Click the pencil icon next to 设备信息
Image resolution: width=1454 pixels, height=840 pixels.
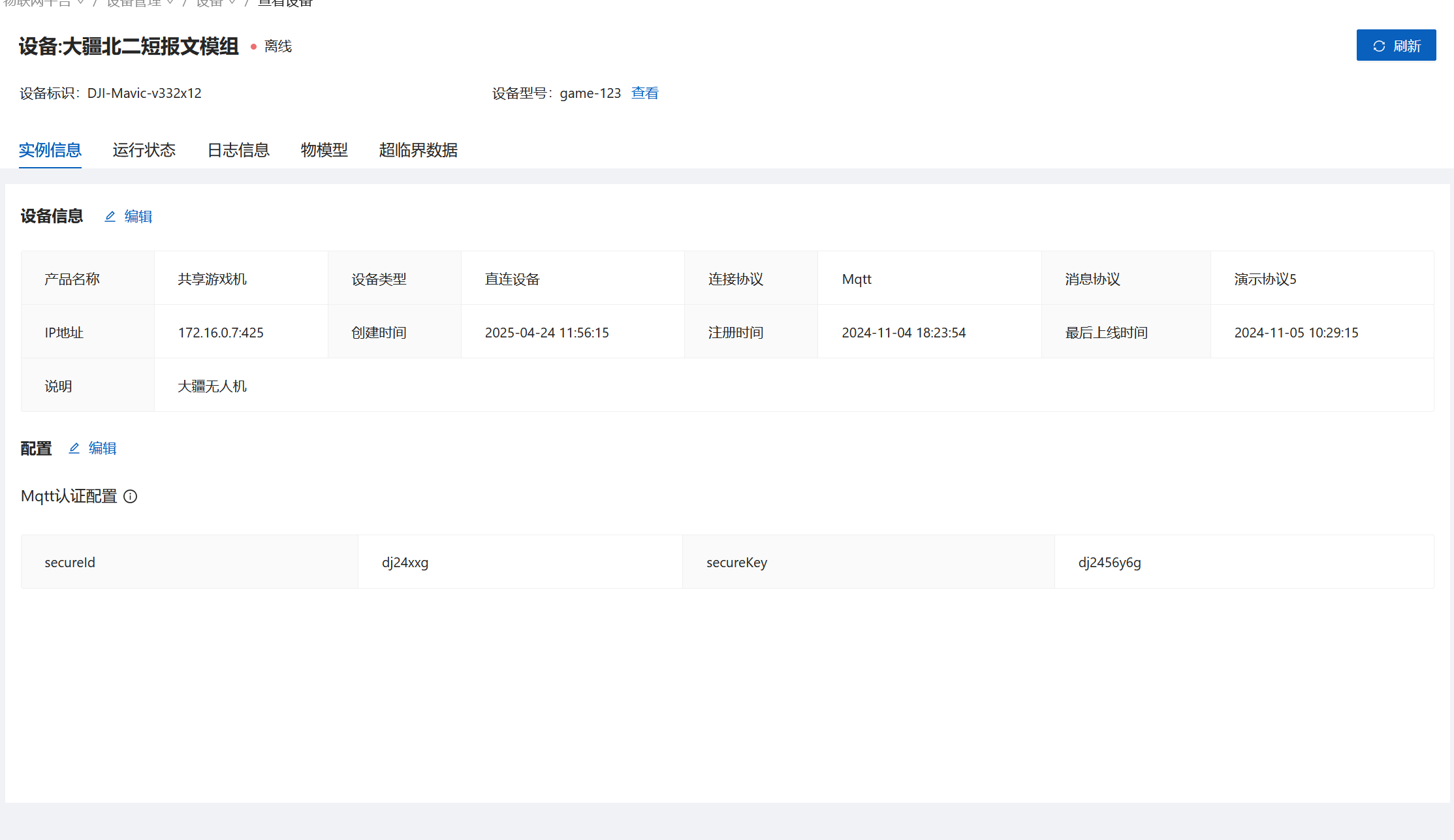coord(110,217)
